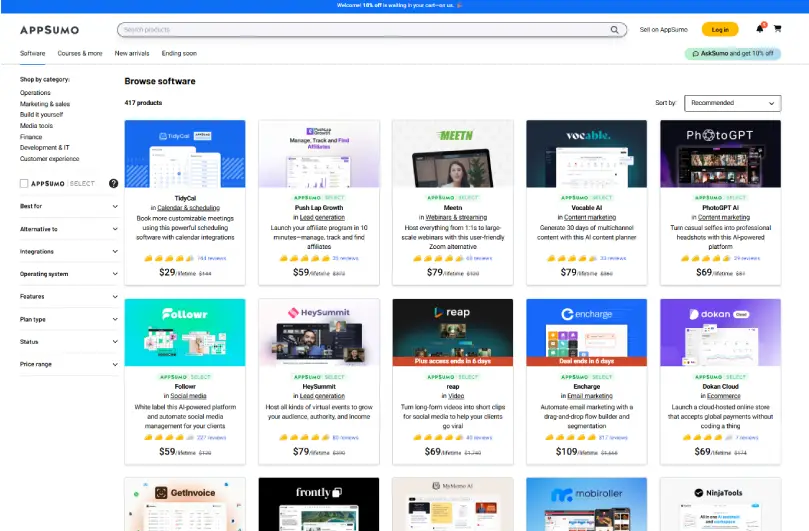
Task: Open the GetInvoice product image
Action: coord(185,504)
